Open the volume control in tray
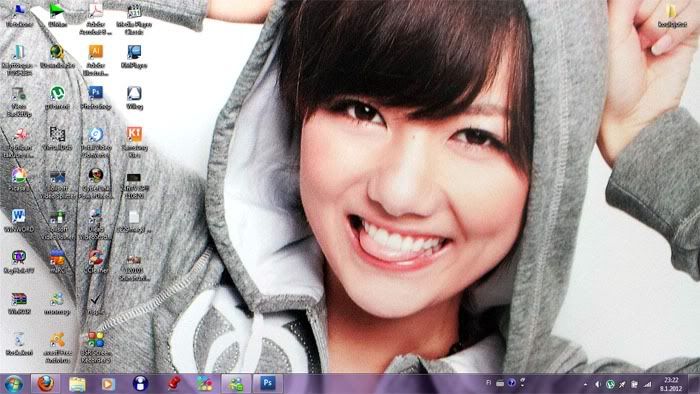The image size is (700, 394). click(597, 384)
